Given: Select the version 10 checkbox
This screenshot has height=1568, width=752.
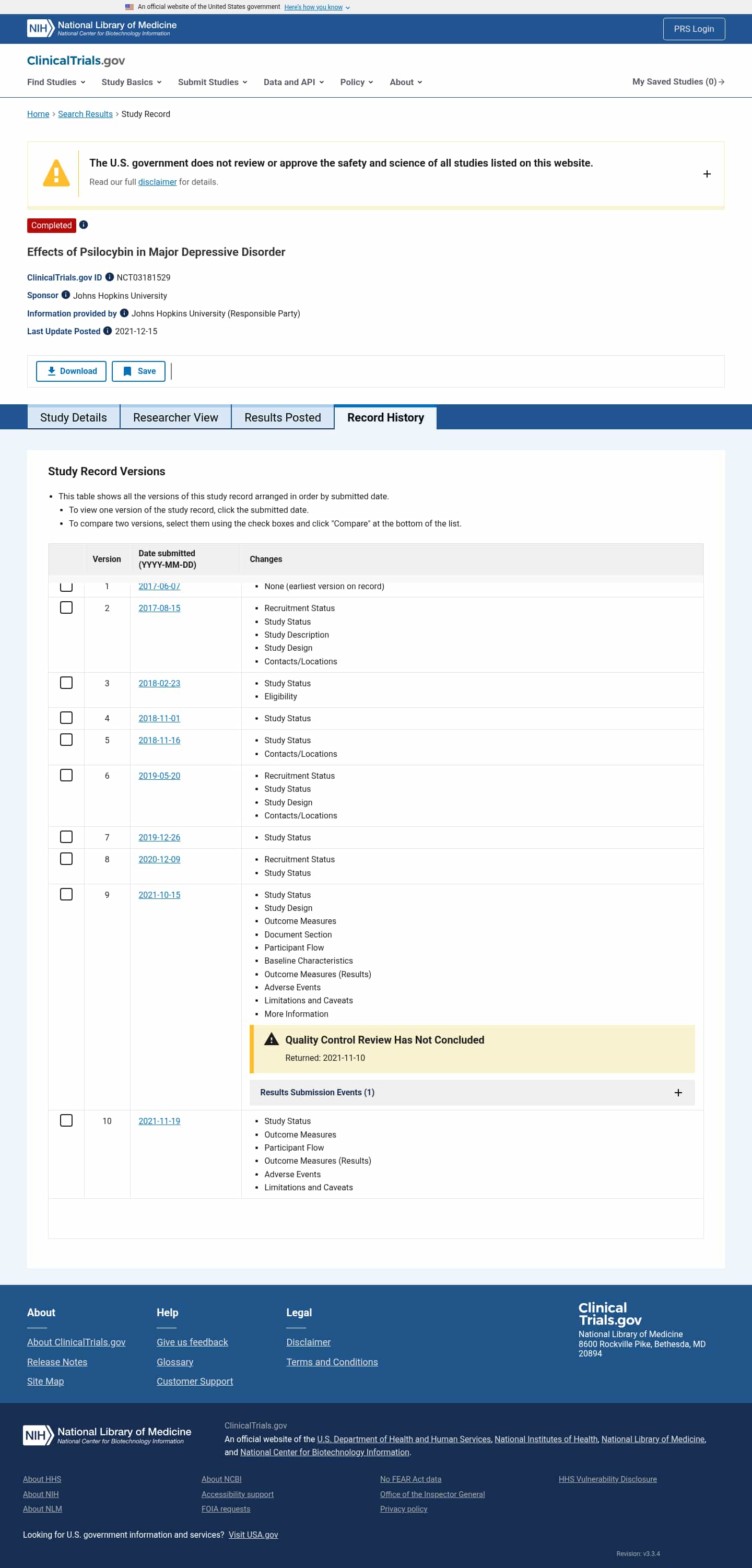Looking at the screenshot, I should click(x=66, y=1120).
